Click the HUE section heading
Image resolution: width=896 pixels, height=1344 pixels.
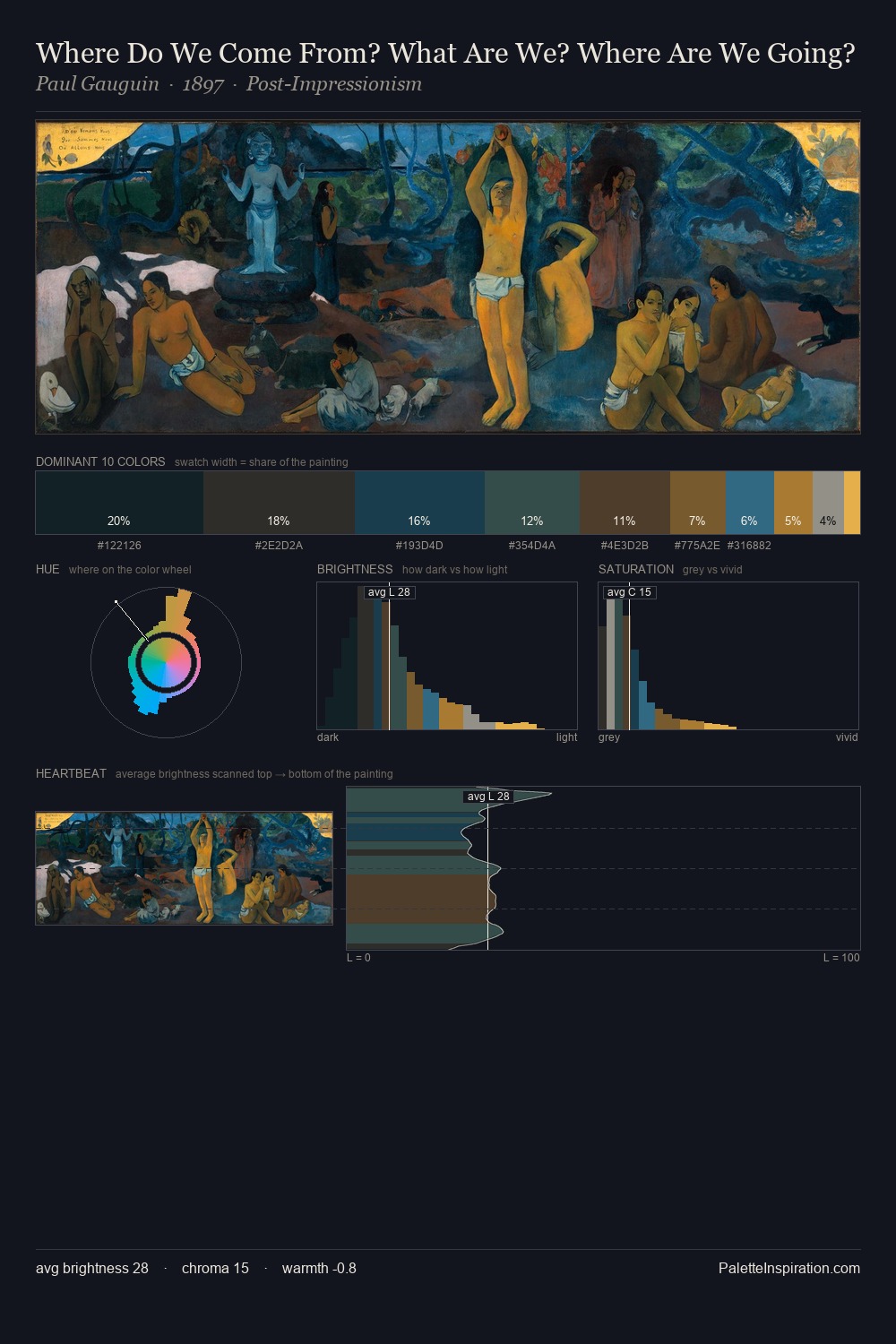pyautogui.click(x=47, y=569)
